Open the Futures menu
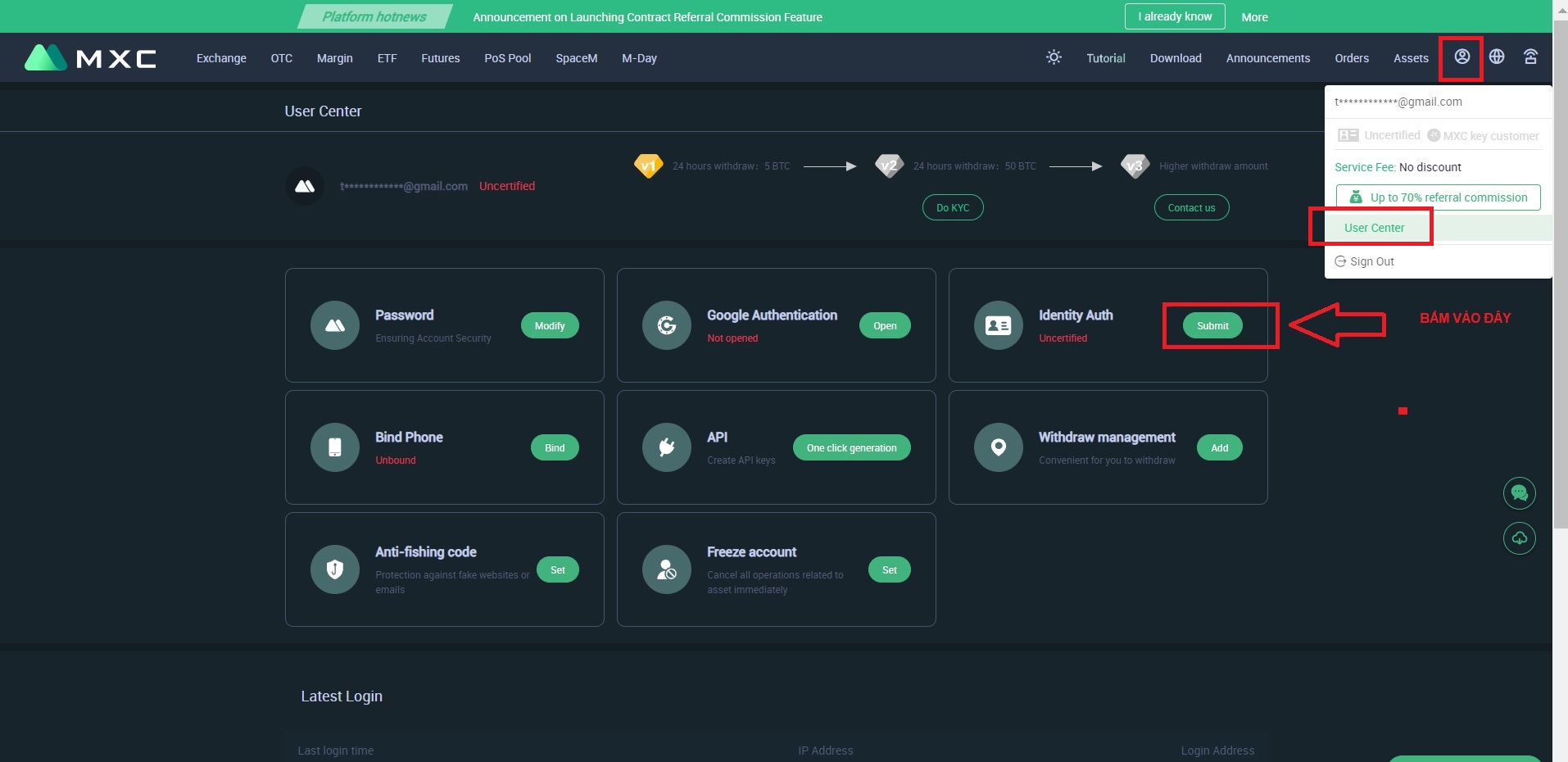 [x=441, y=58]
